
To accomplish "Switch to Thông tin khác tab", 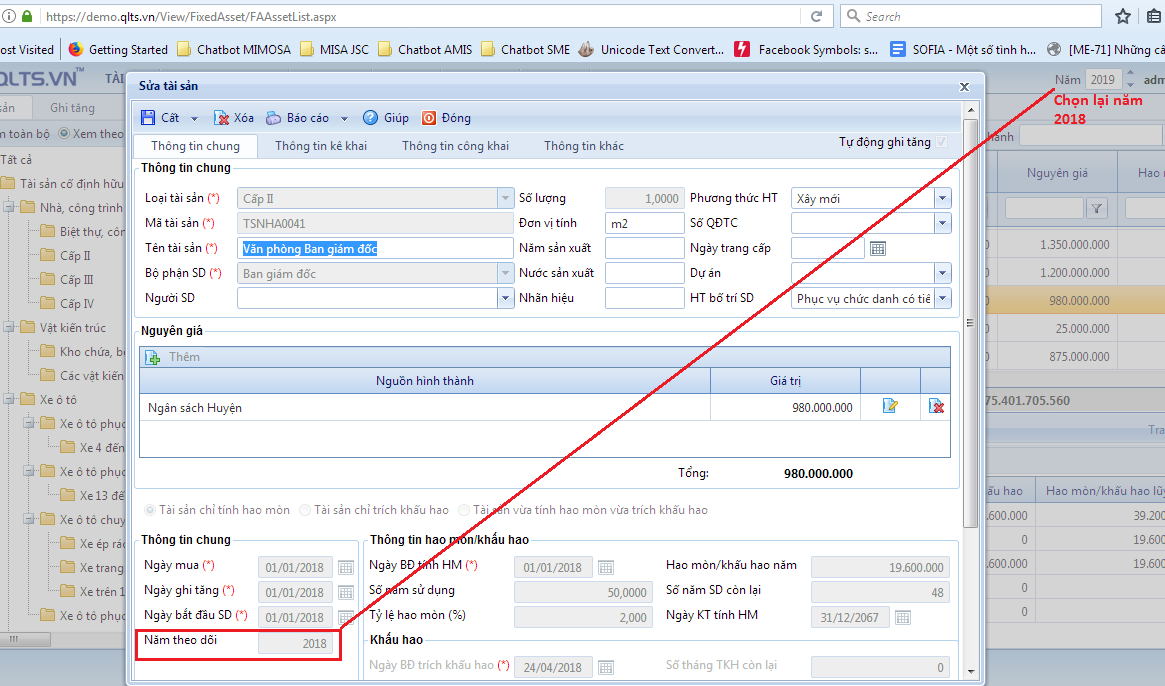I will point(584,146).
